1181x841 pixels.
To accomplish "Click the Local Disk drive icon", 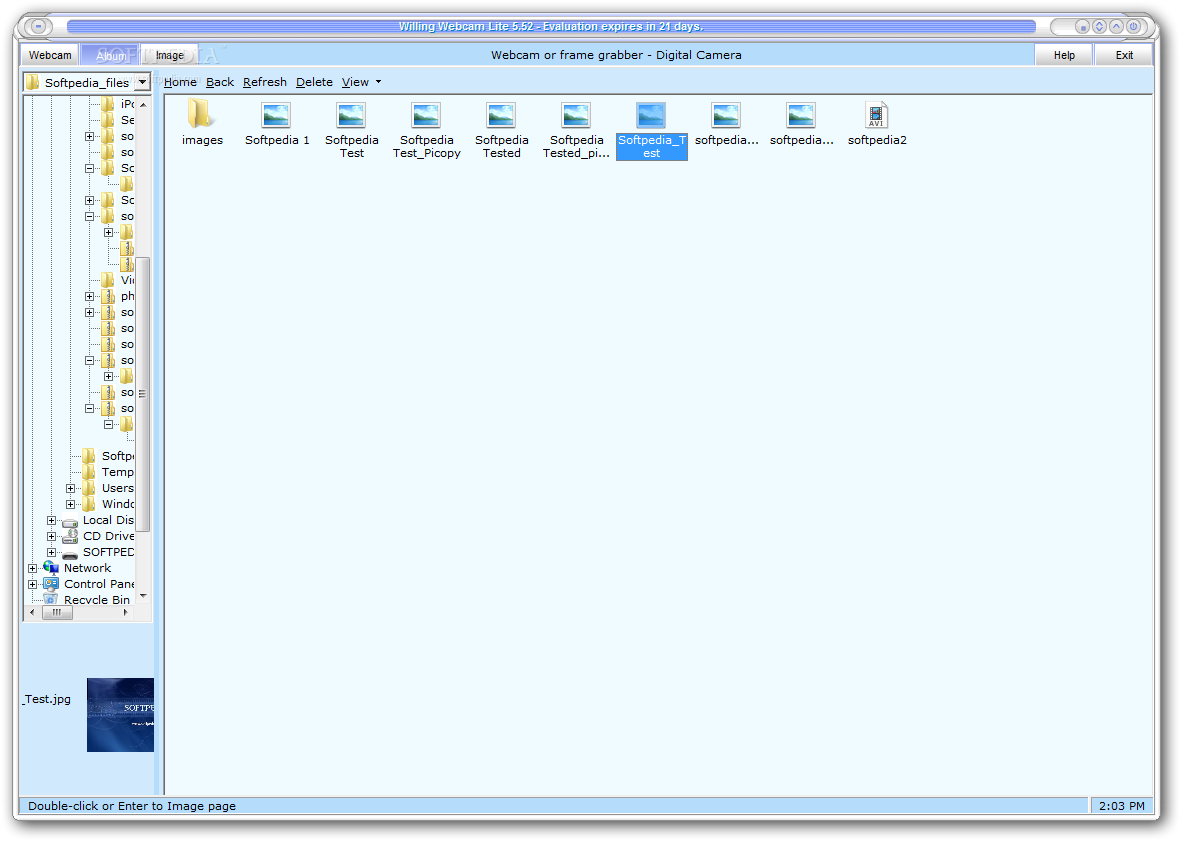I will coord(70,521).
